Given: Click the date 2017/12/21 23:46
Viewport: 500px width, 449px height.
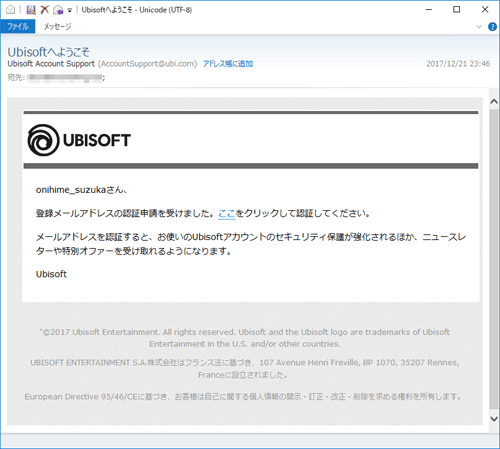Looking at the screenshot, I should pos(458,64).
